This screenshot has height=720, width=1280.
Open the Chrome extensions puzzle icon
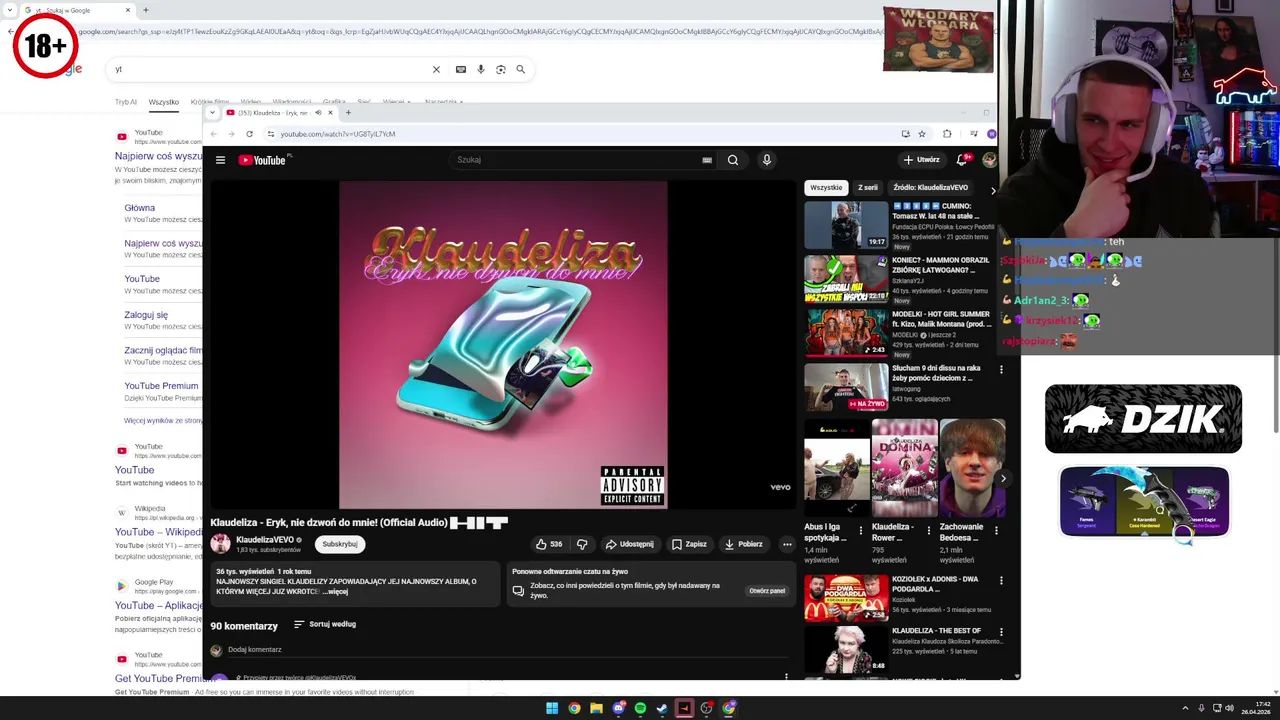947,134
